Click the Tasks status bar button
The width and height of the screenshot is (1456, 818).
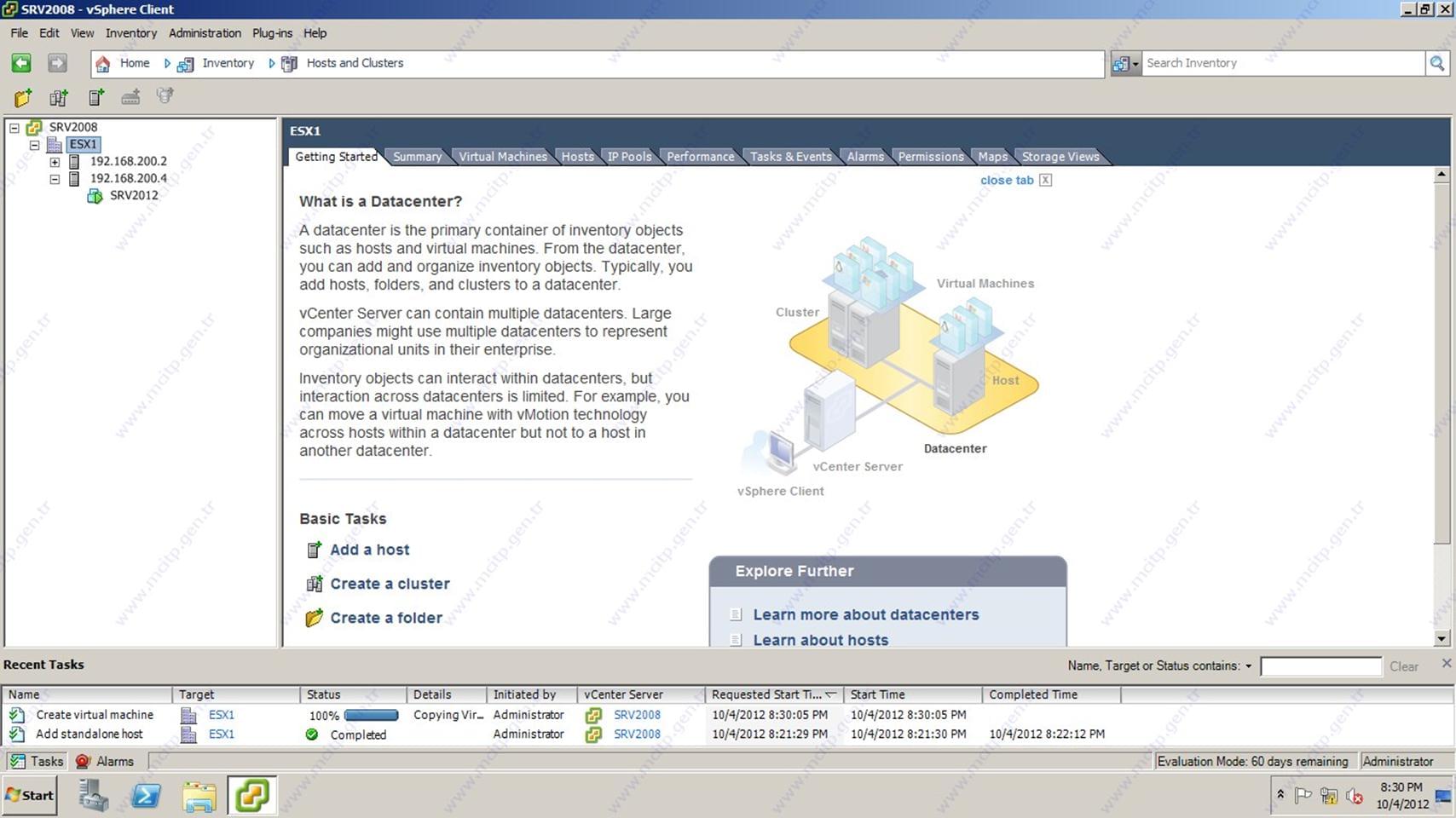[x=36, y=761]
